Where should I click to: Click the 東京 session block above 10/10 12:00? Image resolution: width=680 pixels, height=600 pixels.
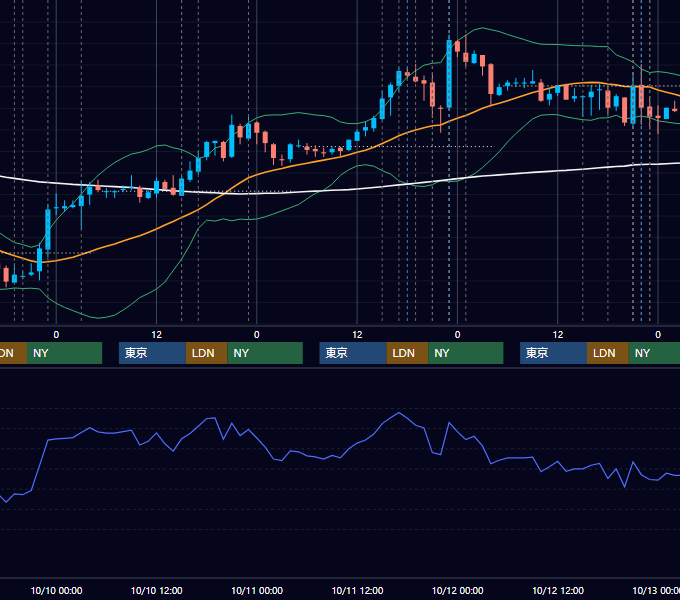[152, 353]
